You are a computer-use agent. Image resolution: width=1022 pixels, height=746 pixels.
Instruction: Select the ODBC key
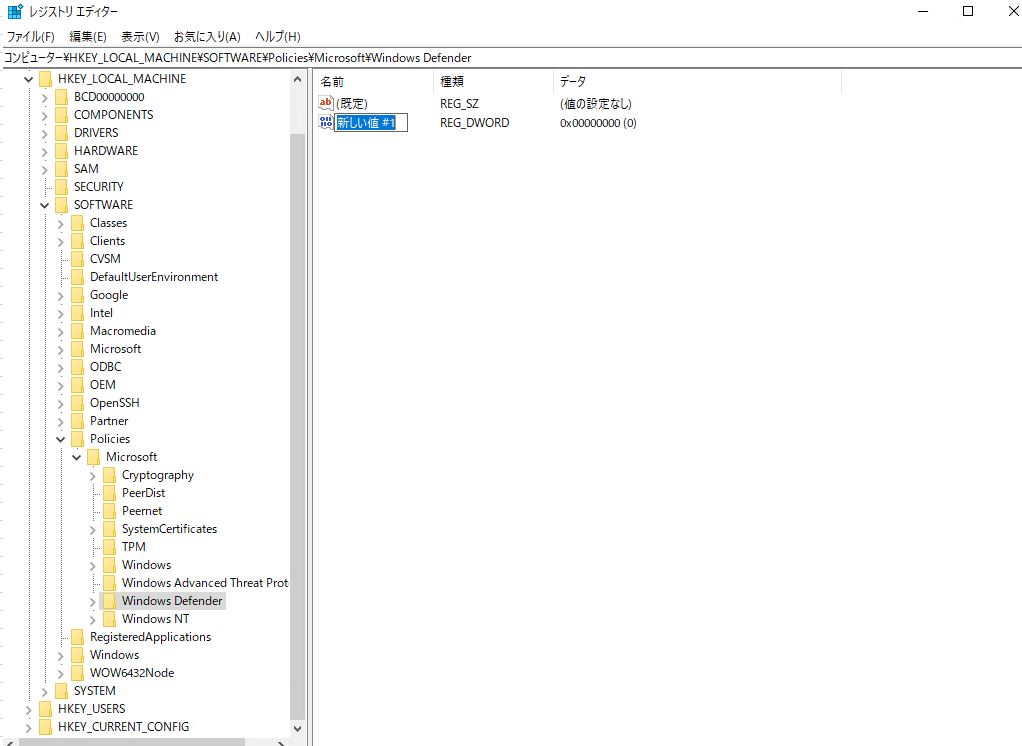pyautogui.click(x=106, y=367)
